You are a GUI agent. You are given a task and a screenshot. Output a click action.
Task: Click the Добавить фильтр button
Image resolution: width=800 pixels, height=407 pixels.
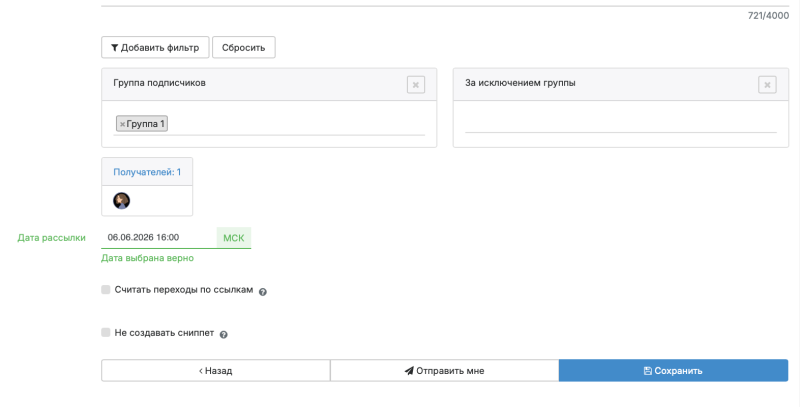(x=155, y=47)
